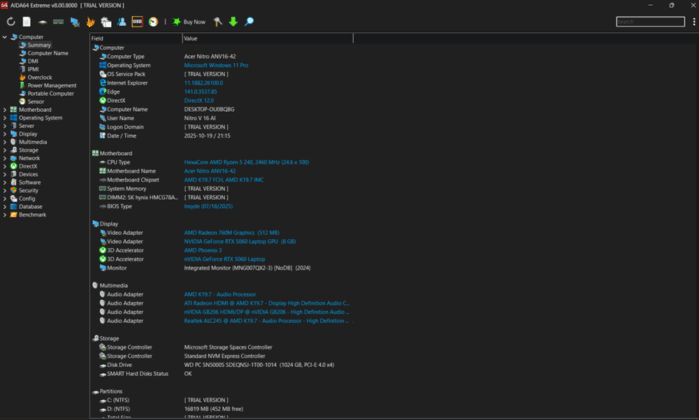
Task: Select Summary in the Computer tree
Action: pos(39,45)
